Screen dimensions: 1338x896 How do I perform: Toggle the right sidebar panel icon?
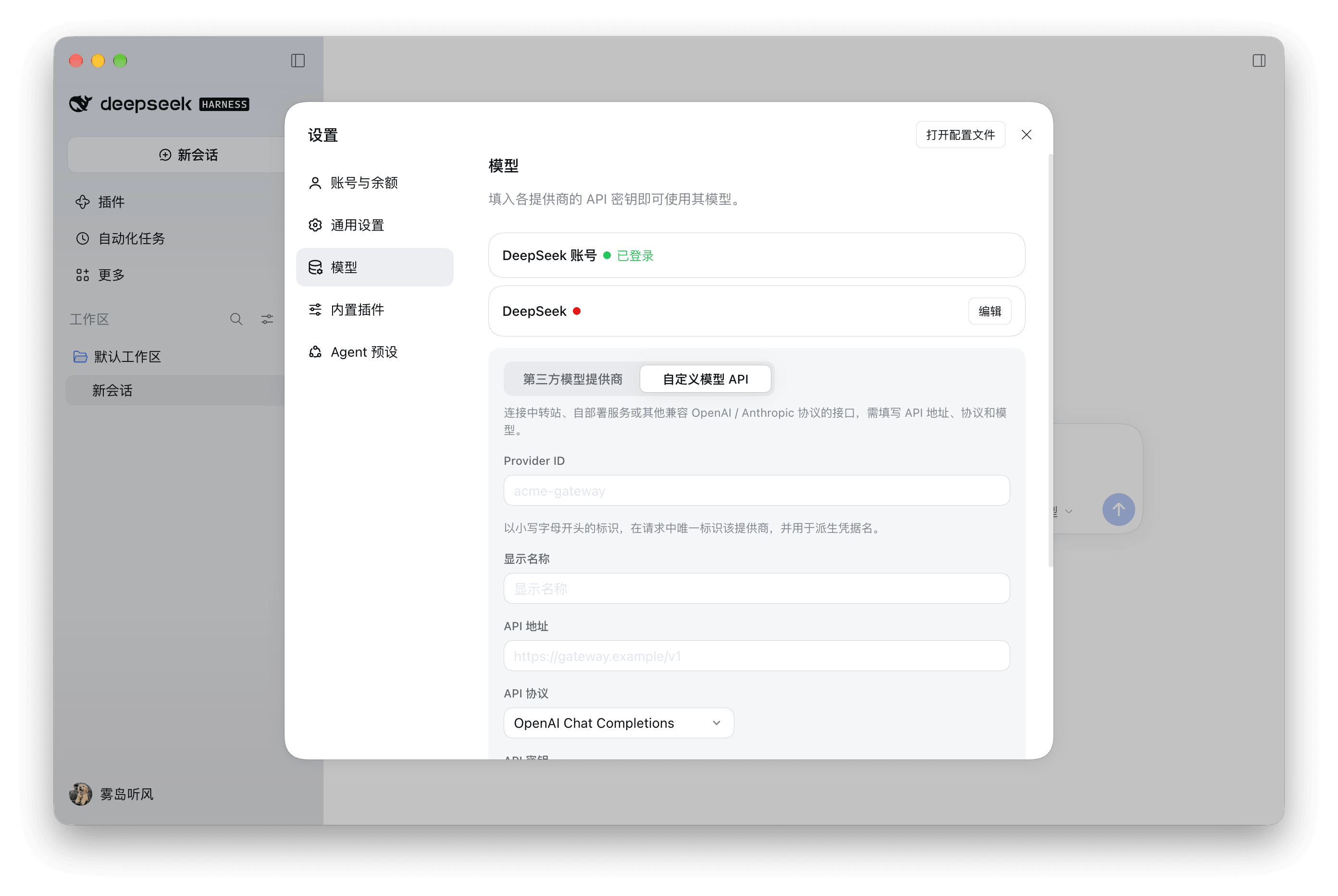(1259, 61)
